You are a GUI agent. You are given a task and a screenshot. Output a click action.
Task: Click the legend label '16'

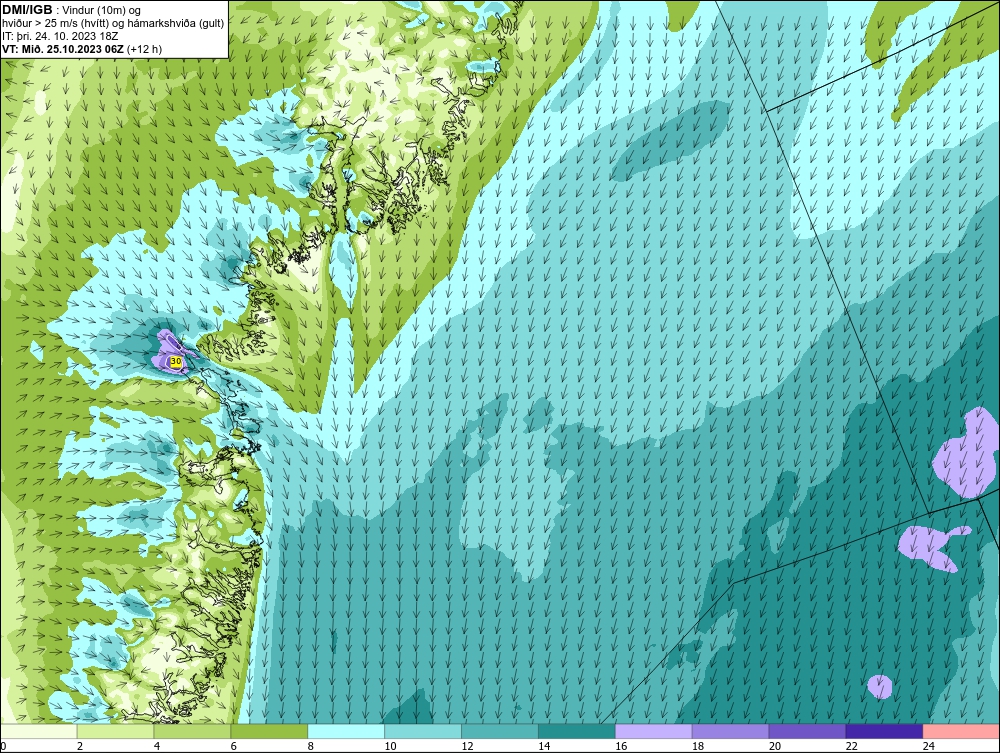(x=621, y=746)
